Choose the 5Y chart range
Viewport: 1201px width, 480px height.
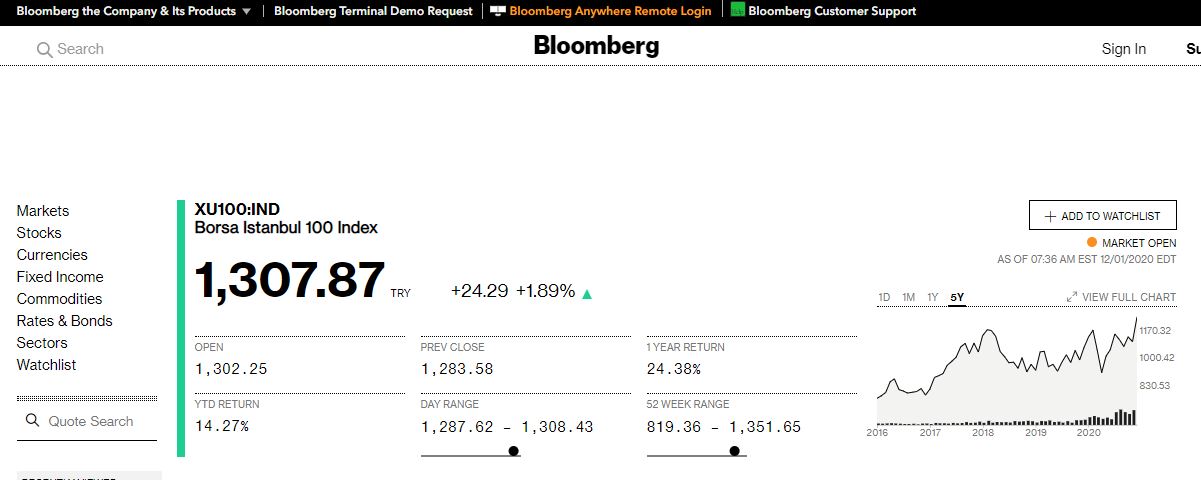click(x=958, y=297)
